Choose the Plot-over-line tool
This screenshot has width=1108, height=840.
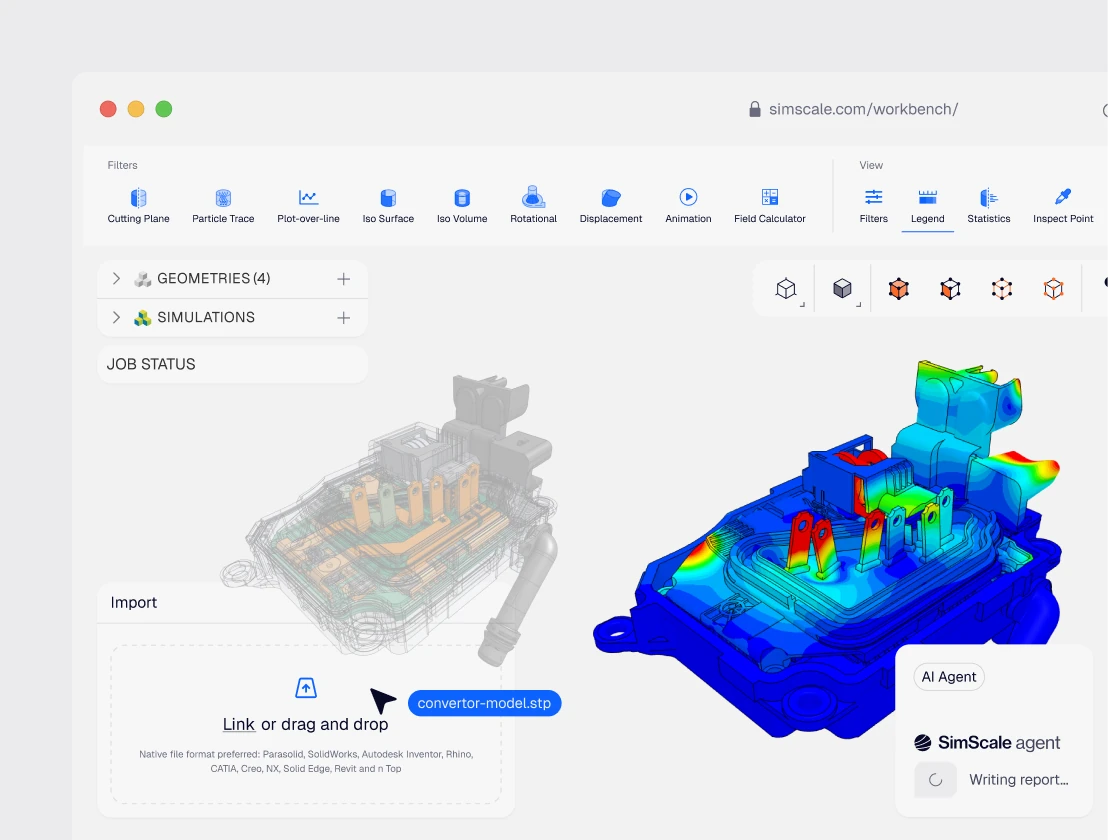308,206
